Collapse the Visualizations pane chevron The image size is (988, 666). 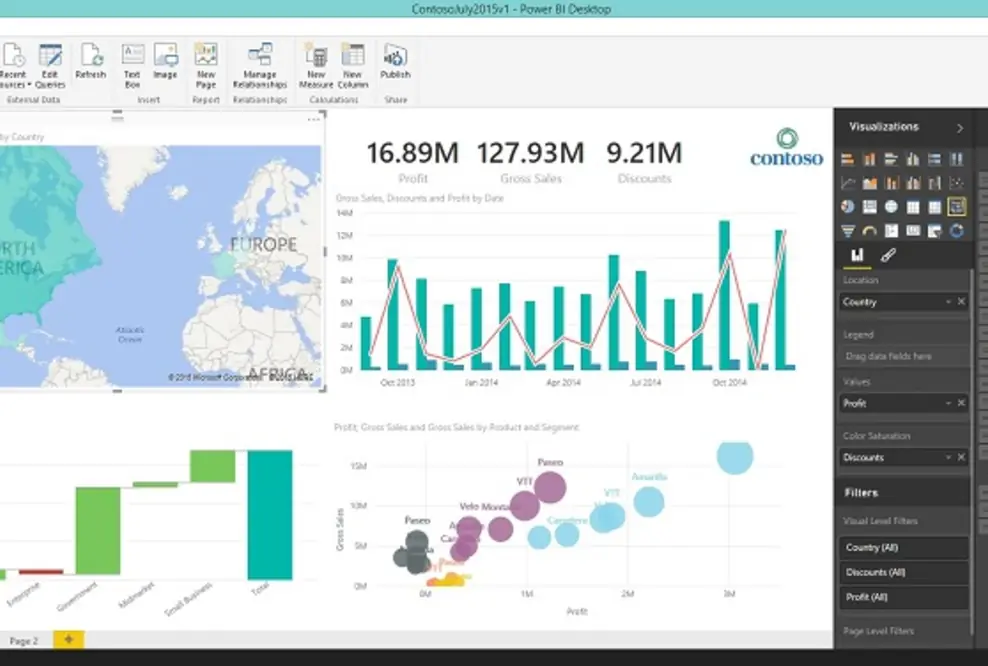pos(960,128)
